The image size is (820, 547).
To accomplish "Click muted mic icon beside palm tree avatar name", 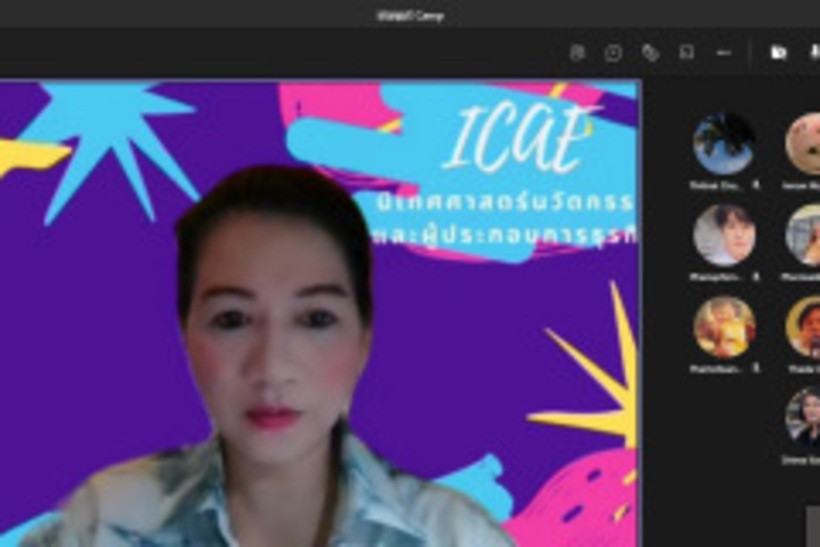I will (755, 185).
